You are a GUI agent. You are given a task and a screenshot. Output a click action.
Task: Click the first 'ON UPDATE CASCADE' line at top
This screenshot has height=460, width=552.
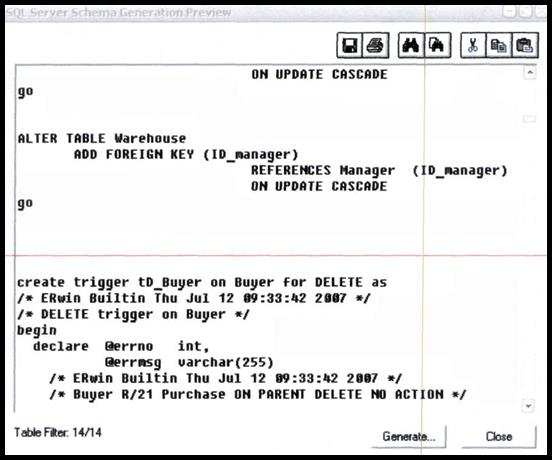click(319, 74)
